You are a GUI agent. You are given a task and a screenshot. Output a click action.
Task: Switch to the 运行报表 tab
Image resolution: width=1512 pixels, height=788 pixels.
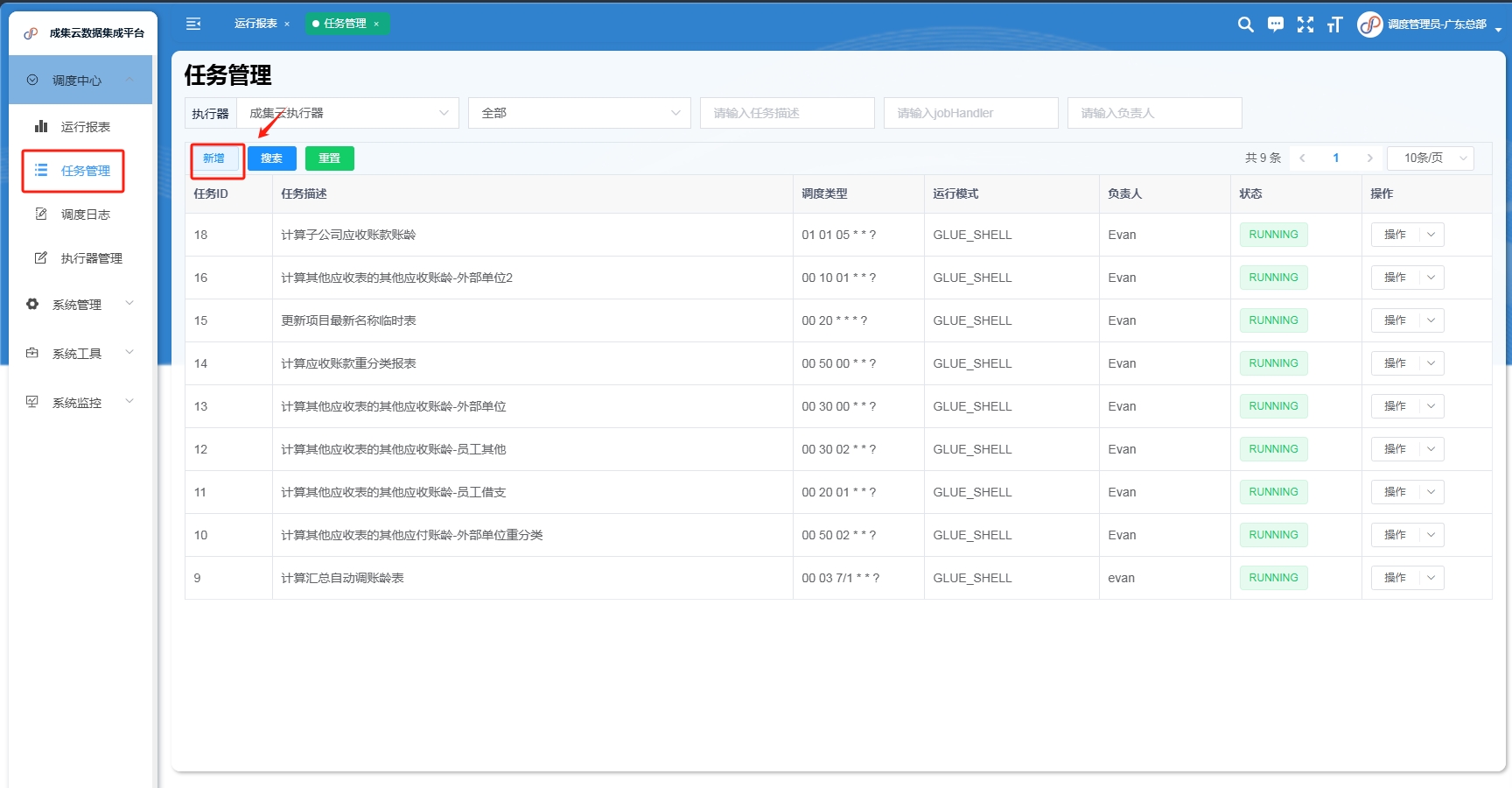point(255,24)
